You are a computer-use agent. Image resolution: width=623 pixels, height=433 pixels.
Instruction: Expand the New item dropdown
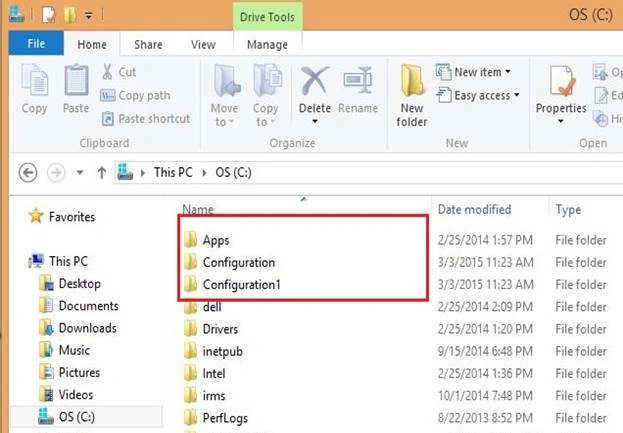click(x=508, y=72)
